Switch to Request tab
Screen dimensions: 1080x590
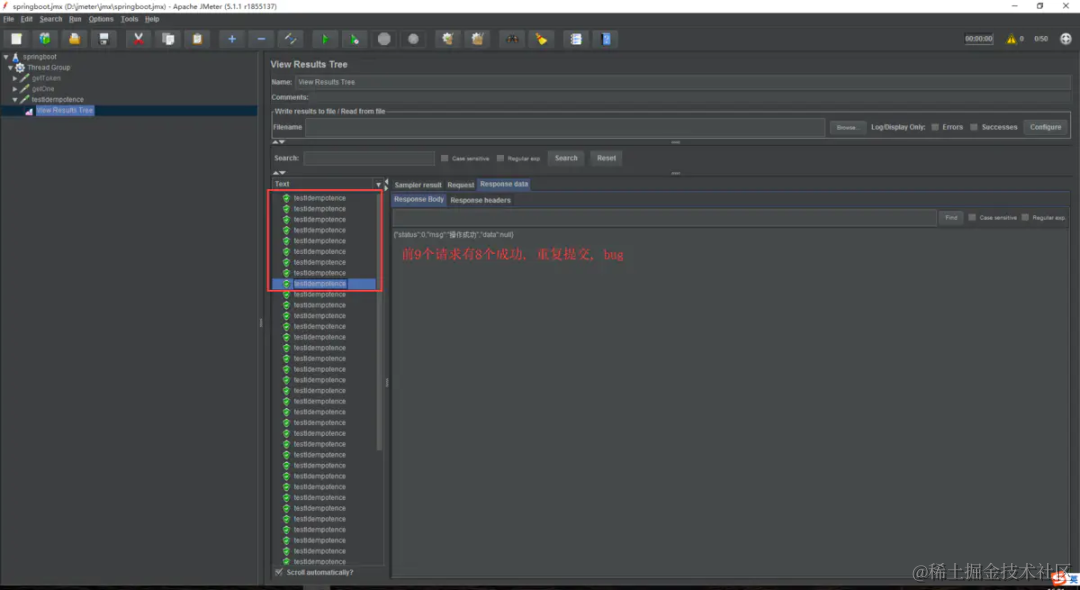pyautogui.click(x=460, y=185)
